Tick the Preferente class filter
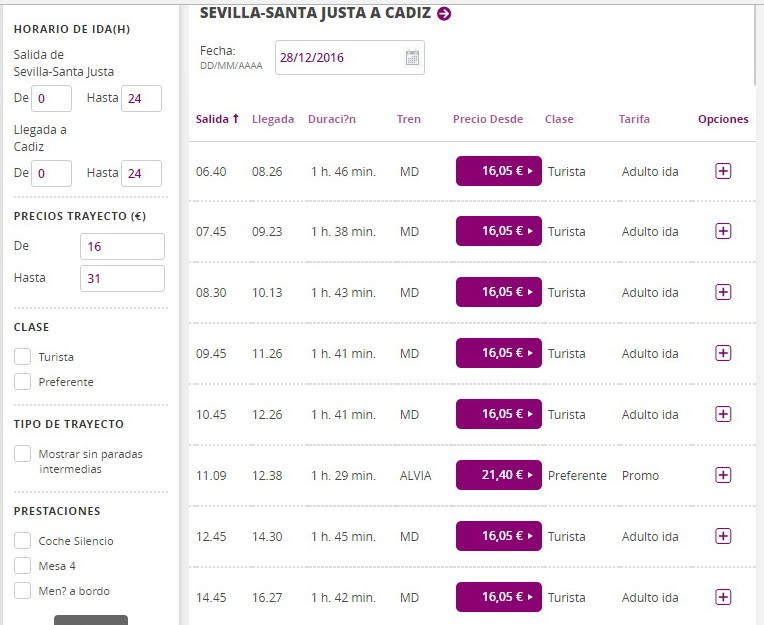Viewport: 764px width, 625px height. (23, 381)
